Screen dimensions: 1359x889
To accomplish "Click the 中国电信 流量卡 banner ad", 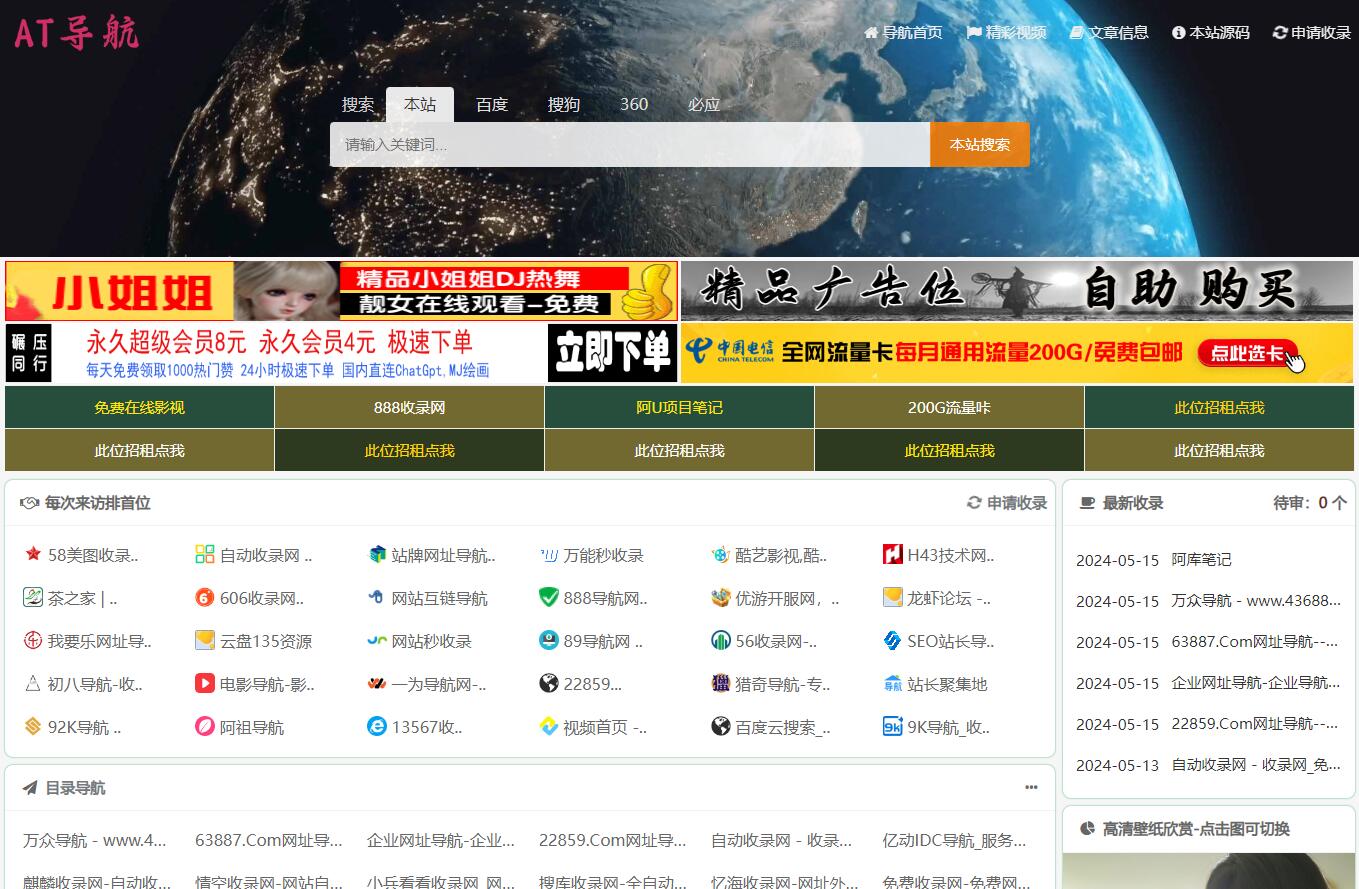I will click(x=1016, y=352).
